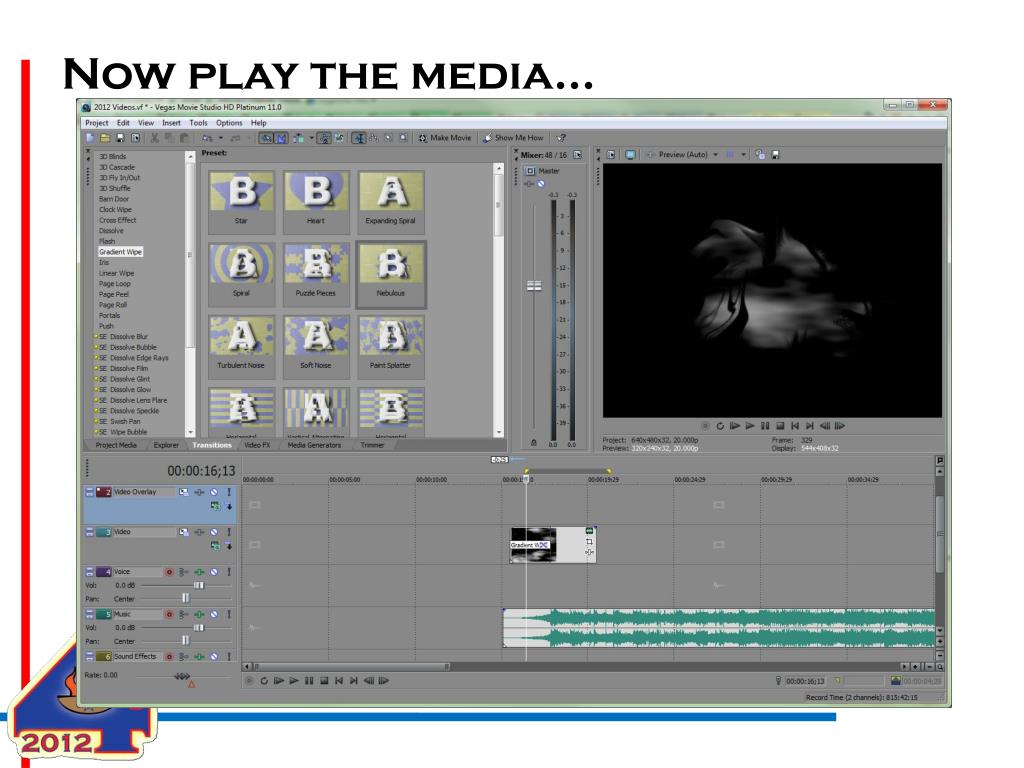The width and height of the screenshot is (1024, 768).
Task: Click the preview Video Preview on External Monitor icon
Action: tap(630, 155)
